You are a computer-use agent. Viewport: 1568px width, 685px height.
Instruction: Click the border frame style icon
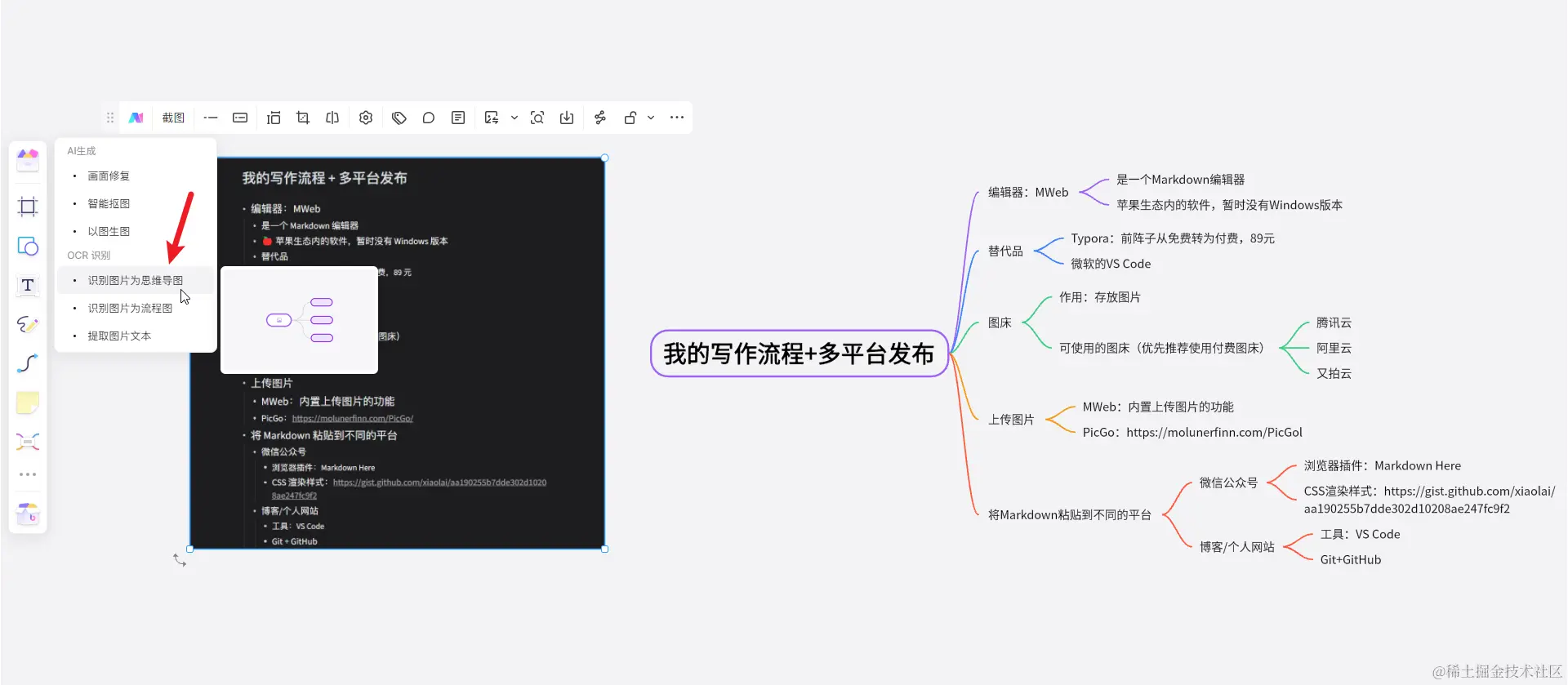[x=240, y=118]
